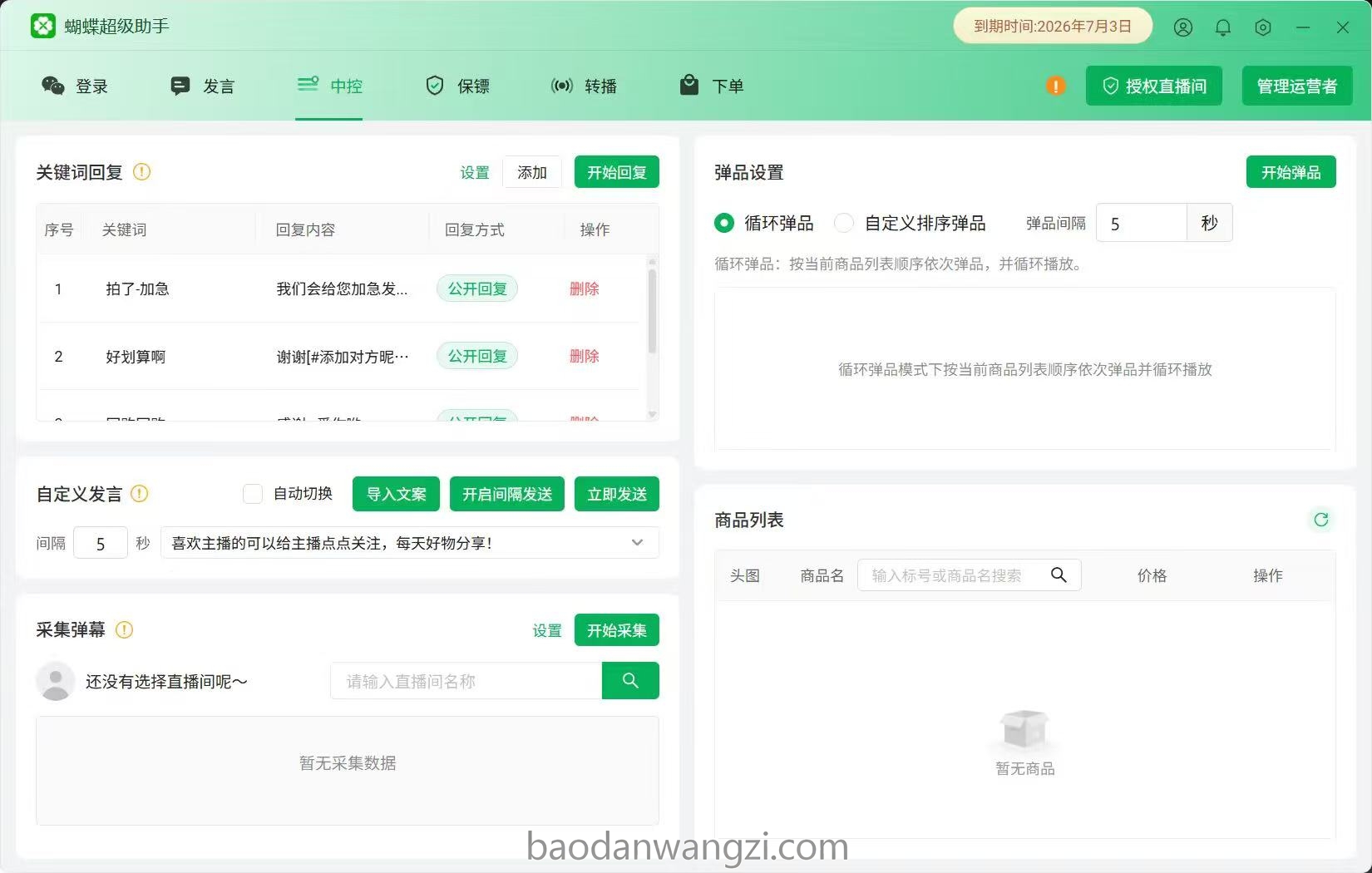The height and width of the screenshot is (873, 1372).
Task: Click info icon beside 关键词回复
Action: tap(142, 172)
